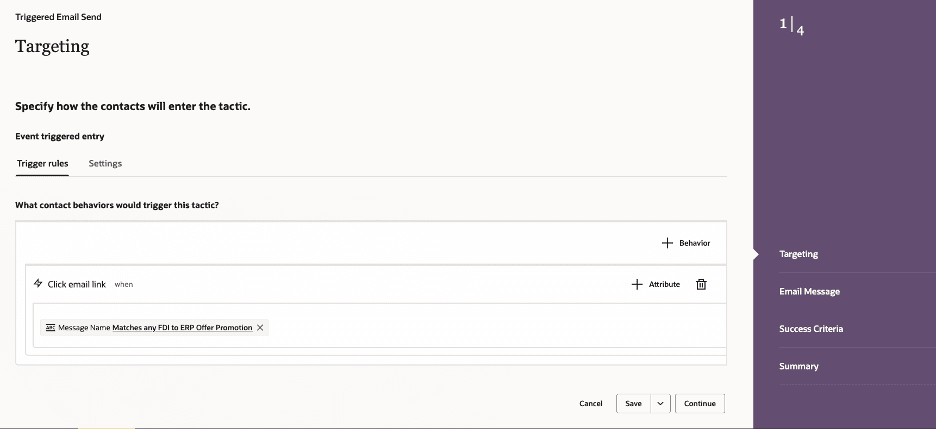The image size is (936, 430).
Task: Edit 'Matches any FDI to ERP Offer Promotion' link
Action: click(182, 327)
